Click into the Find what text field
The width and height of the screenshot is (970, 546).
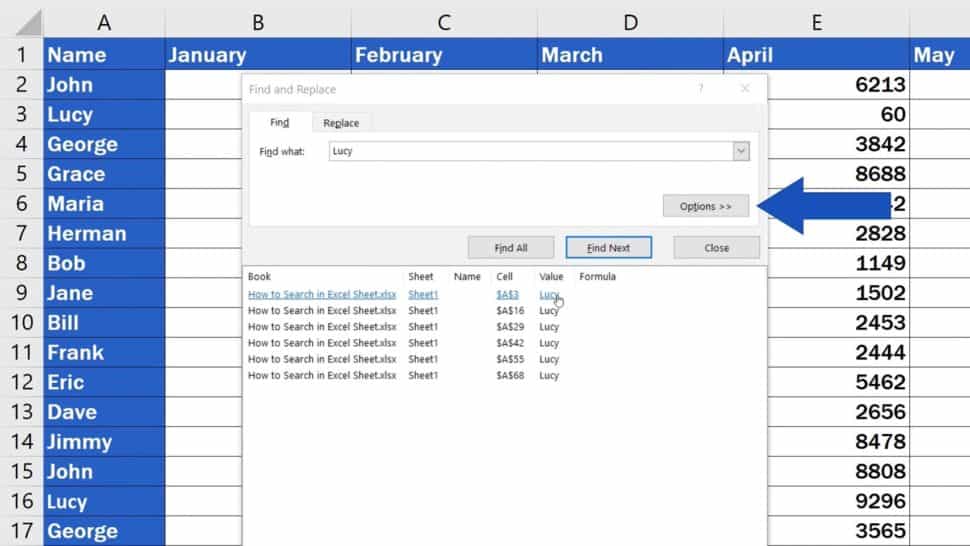point(530,151)
